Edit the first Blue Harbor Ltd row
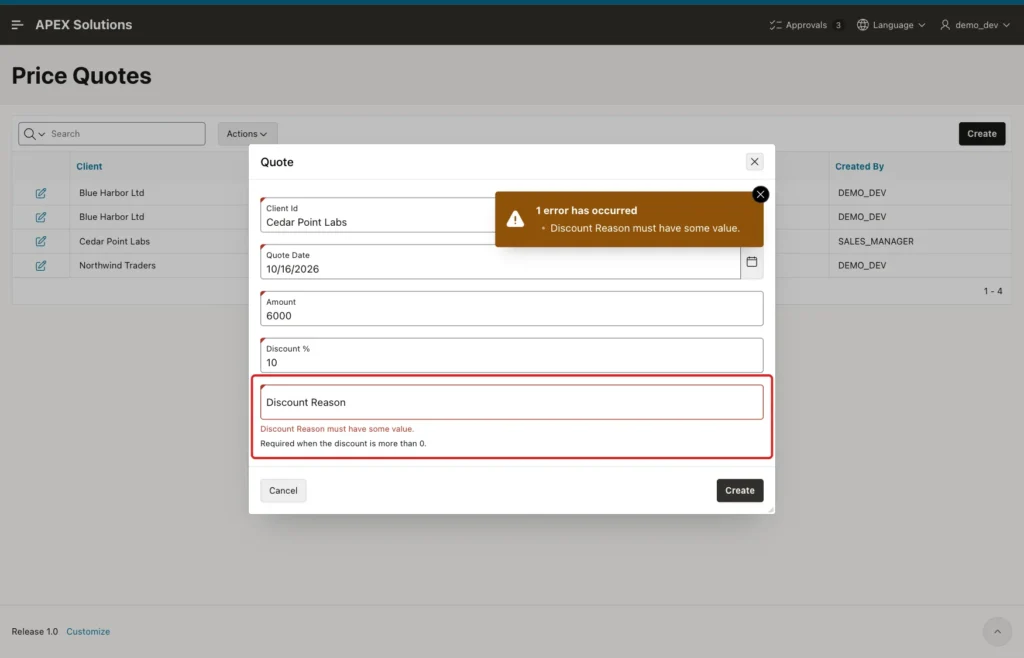Screen dimensions: 1024x658 coord(40,193)
